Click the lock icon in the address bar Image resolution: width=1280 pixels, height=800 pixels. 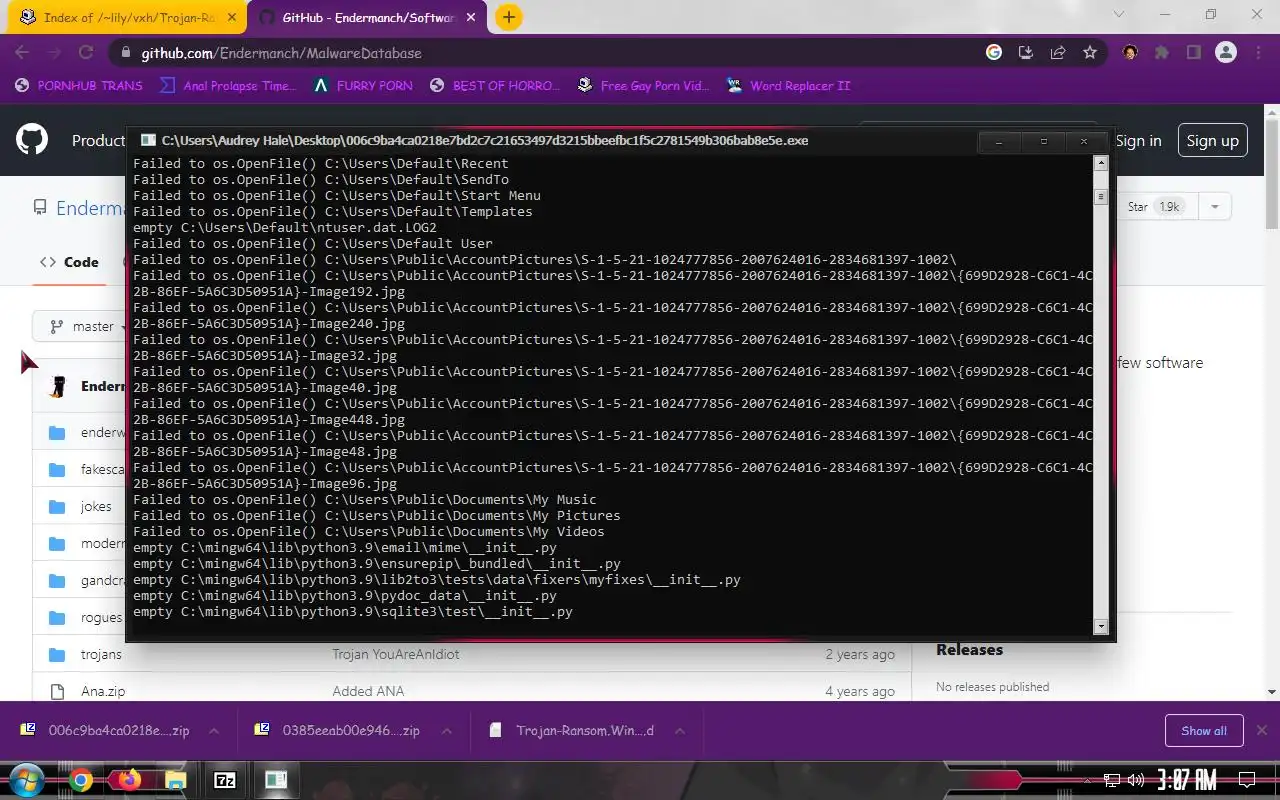coord(125,53)
